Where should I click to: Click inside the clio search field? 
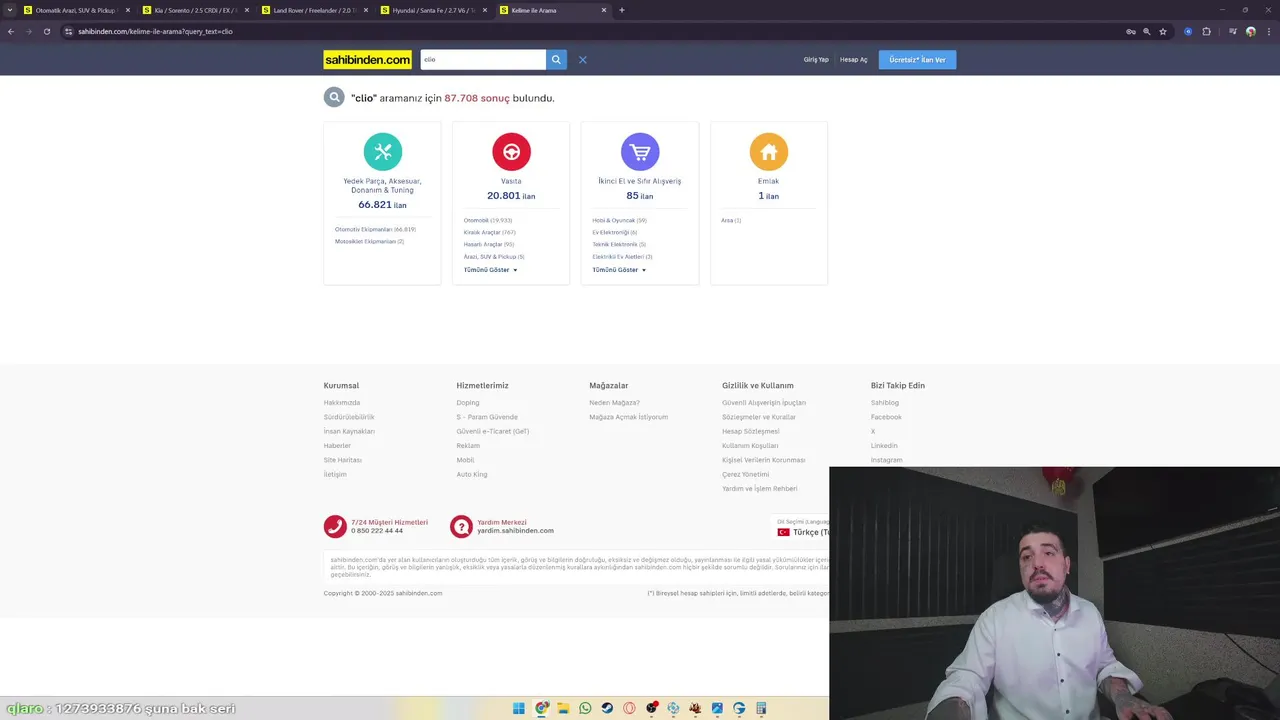point(483,59)
